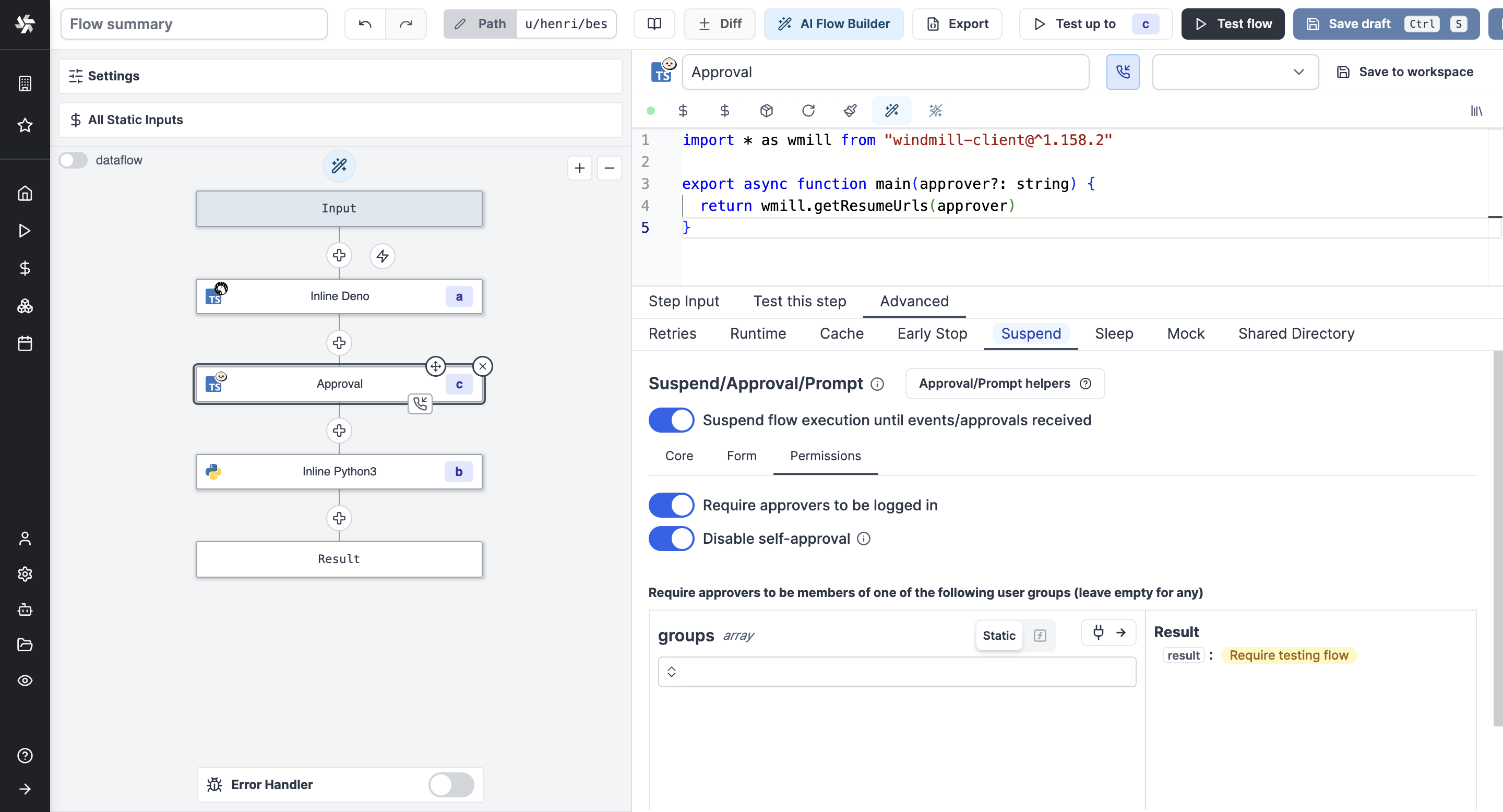
Task: Expand the groups array static input options
Action: [x=672, y=671]
